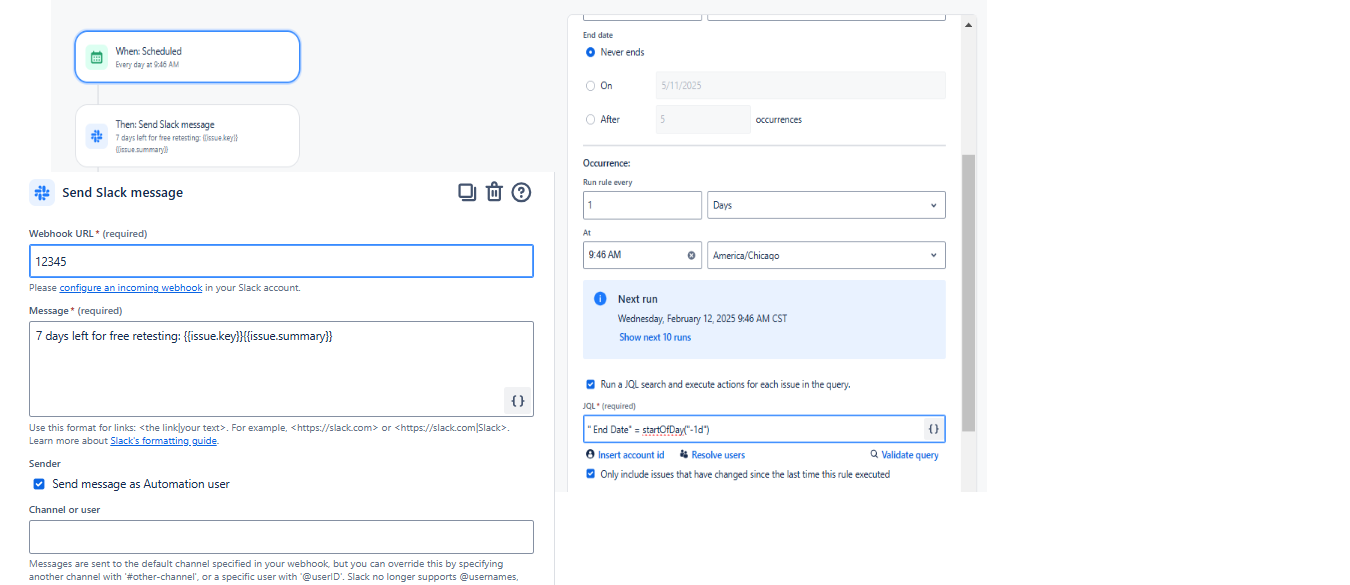The width and height of the screenshot is (1350, 585).
Task: Click the Validate query link
Action: point(904,455)
